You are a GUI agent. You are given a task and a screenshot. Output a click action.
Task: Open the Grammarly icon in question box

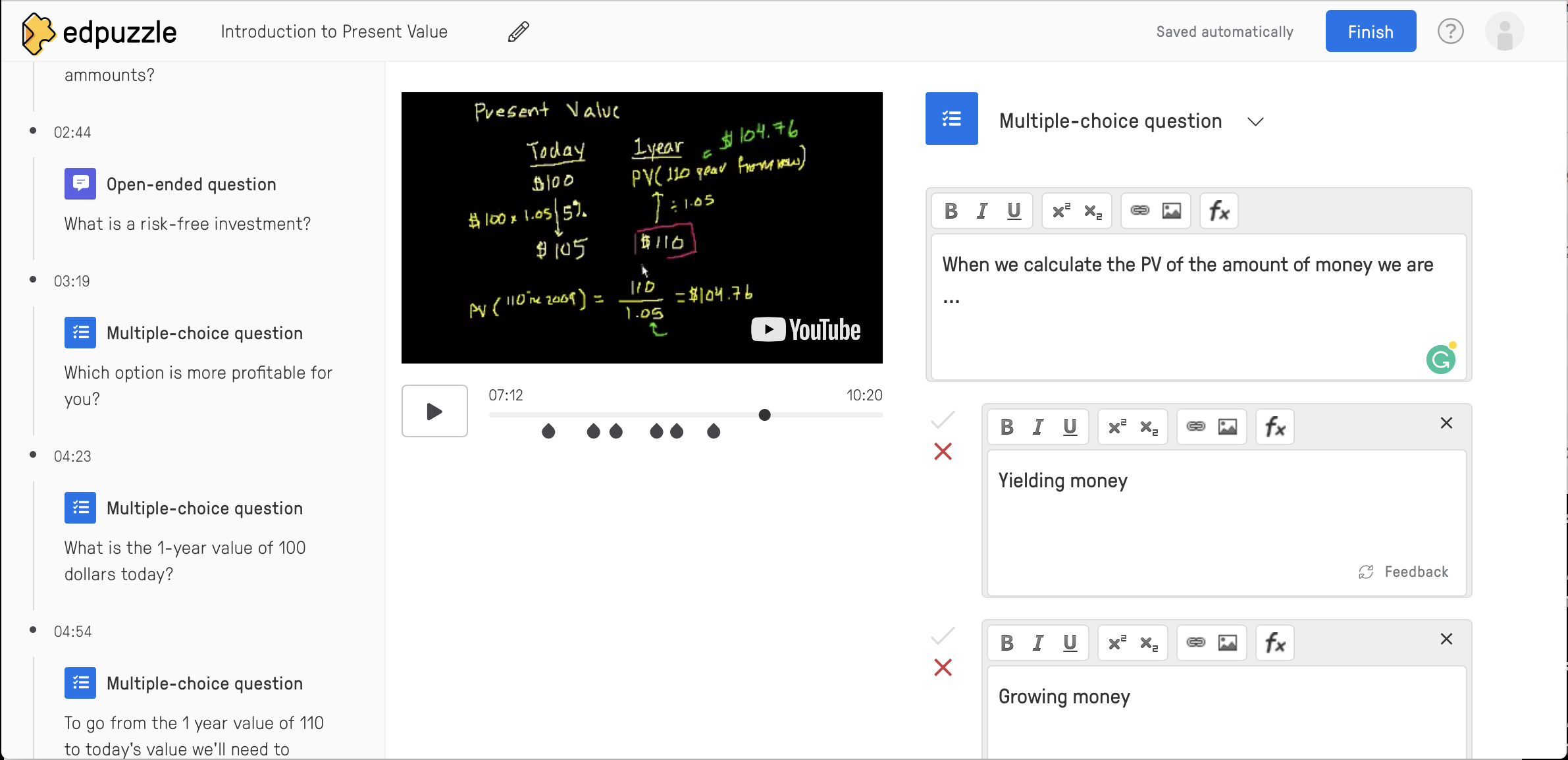[1441, 360]
